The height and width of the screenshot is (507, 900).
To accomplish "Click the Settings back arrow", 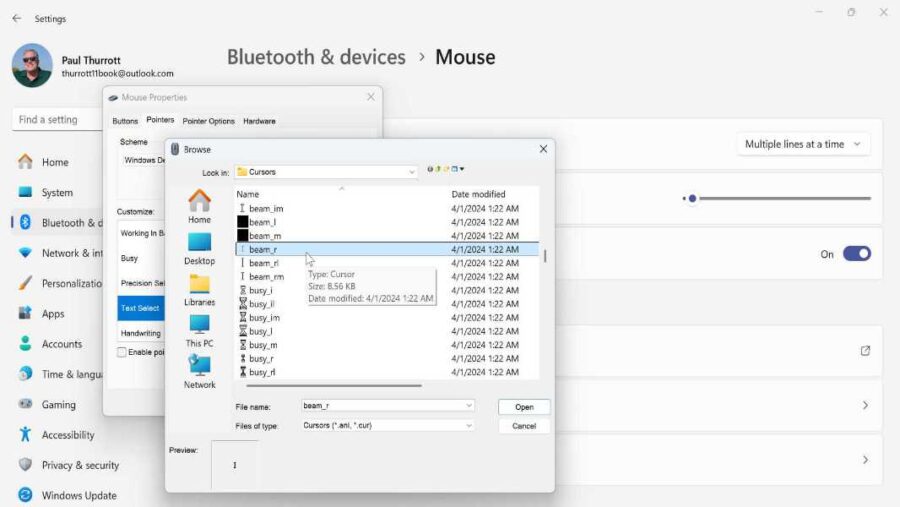I will pos(16,18).
